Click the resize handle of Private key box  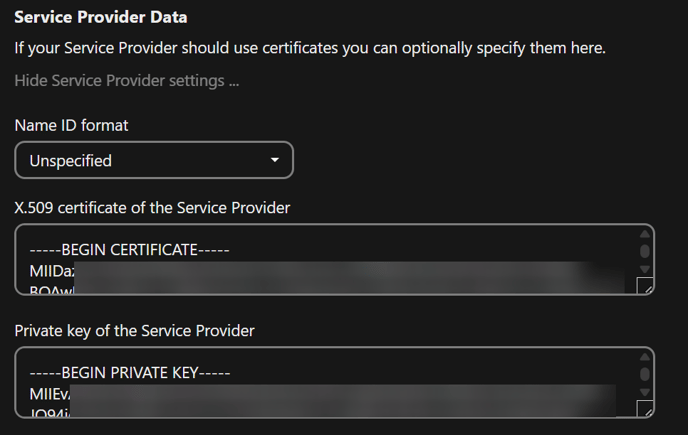pyautogui.click(x=645, y=409)
